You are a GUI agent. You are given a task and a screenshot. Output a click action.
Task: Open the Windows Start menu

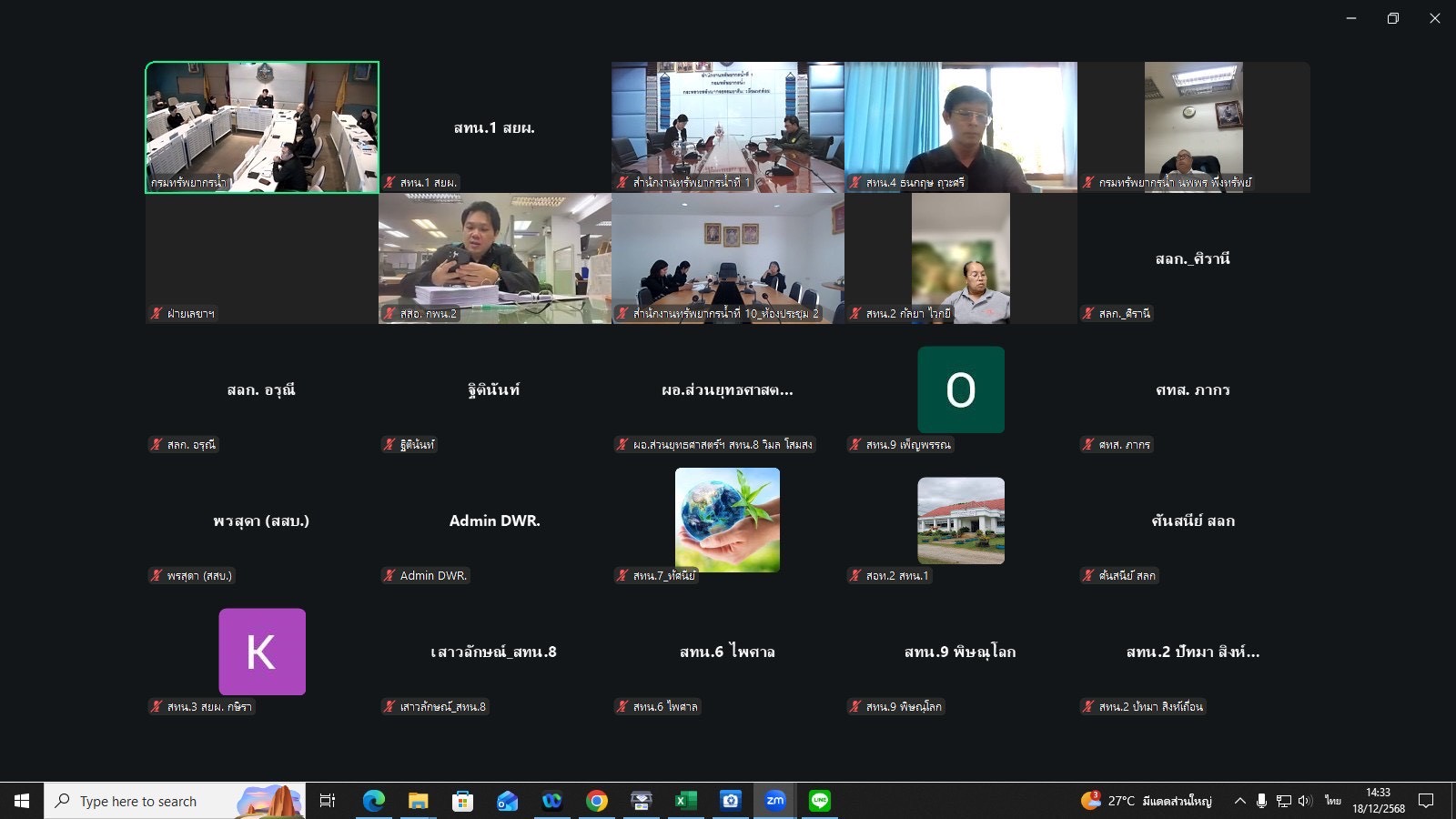(22, 801)
